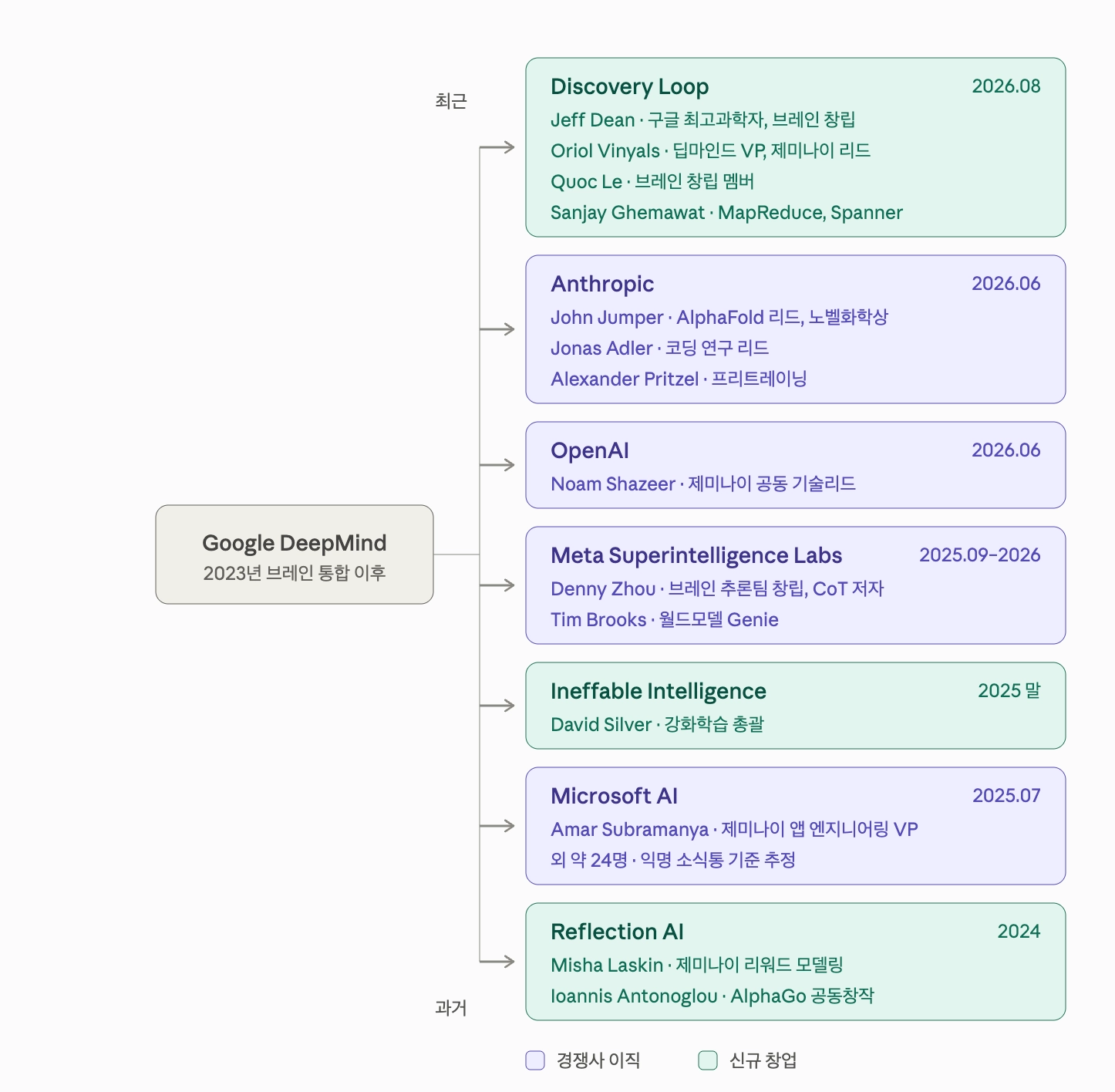Select the Jeff Dean entry
This screenshot has width=1115, height=1092.
[703, 120]
